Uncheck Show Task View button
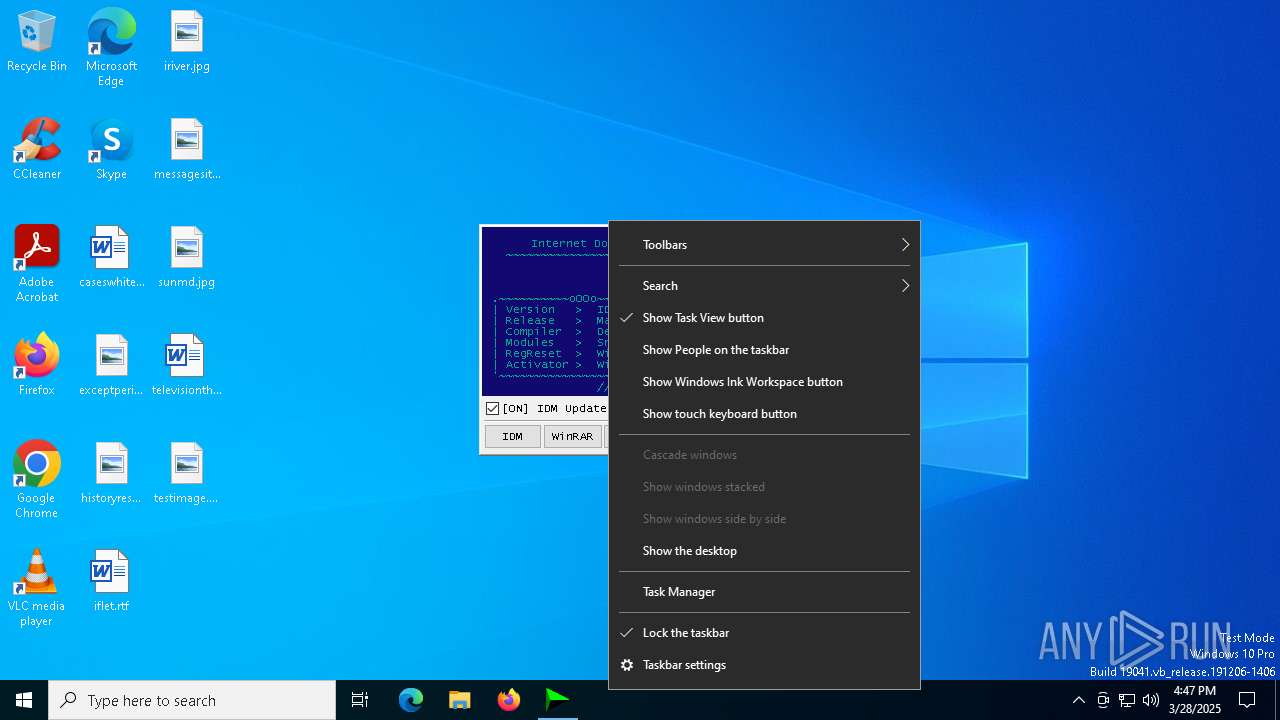The image size is (1280, 720). [764, 318]
